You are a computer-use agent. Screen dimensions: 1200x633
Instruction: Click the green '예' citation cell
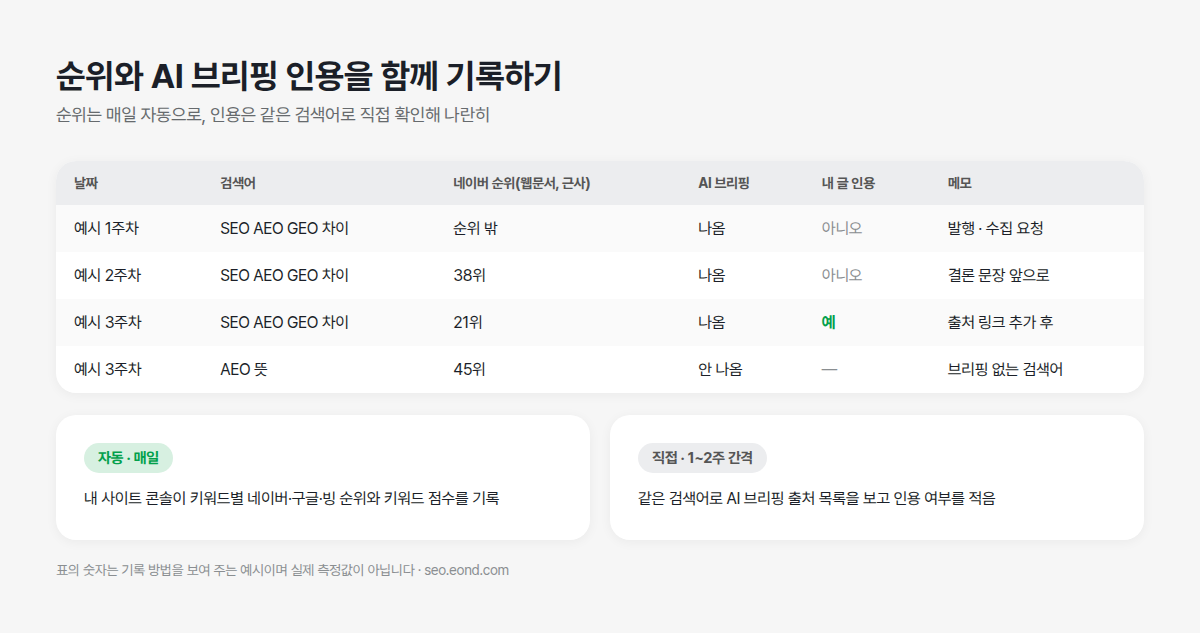click(x=828, y=322)
